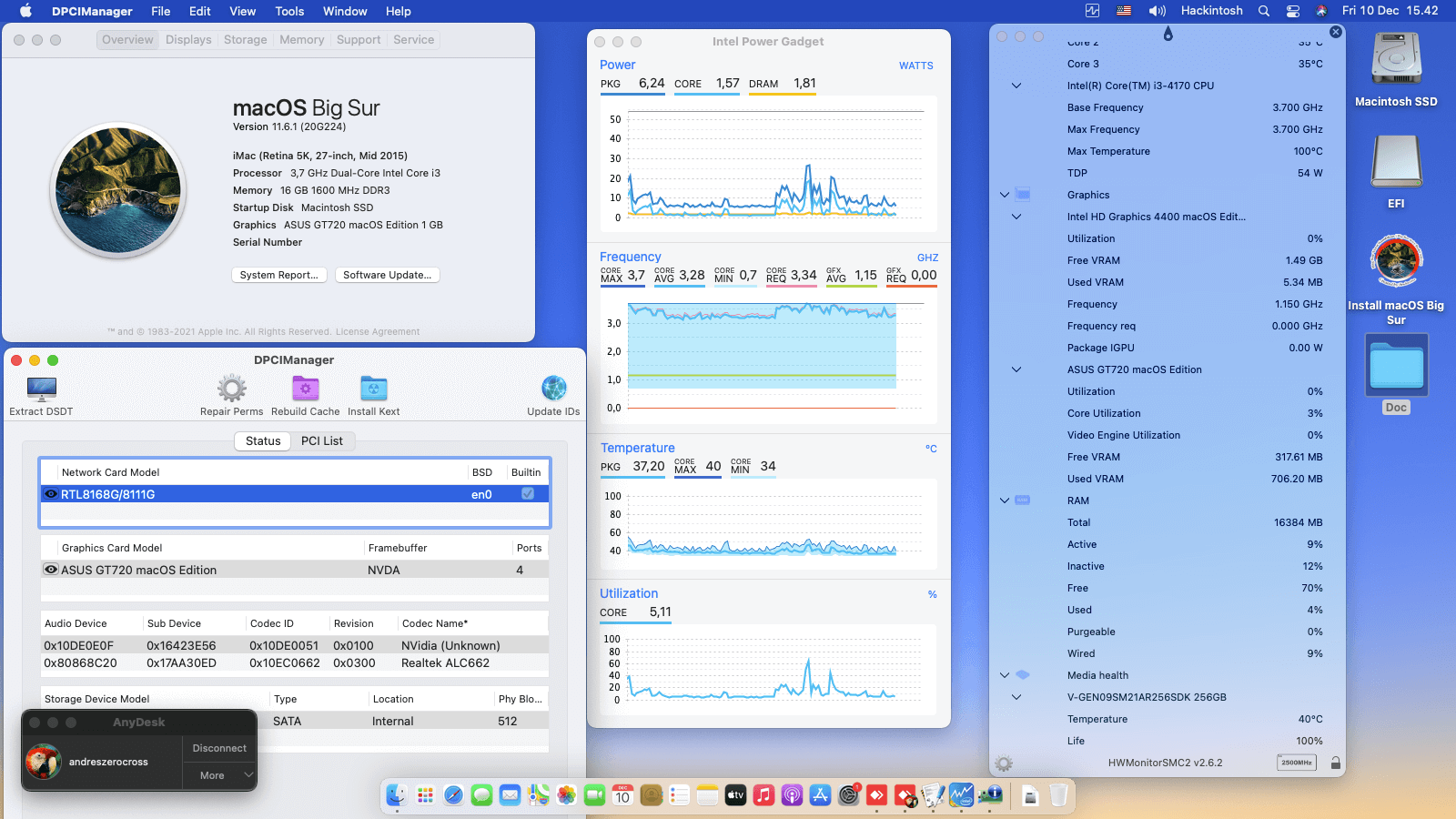Switch to Displays tab in About This Mac
The width and height of the screenshot is (1456, 819).
tap(188, 40)
